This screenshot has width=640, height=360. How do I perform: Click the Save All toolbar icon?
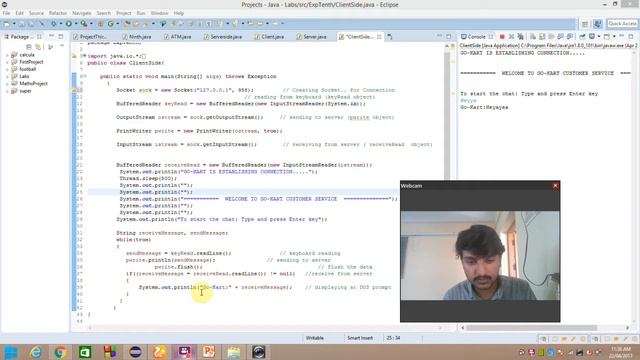[31, 24]
